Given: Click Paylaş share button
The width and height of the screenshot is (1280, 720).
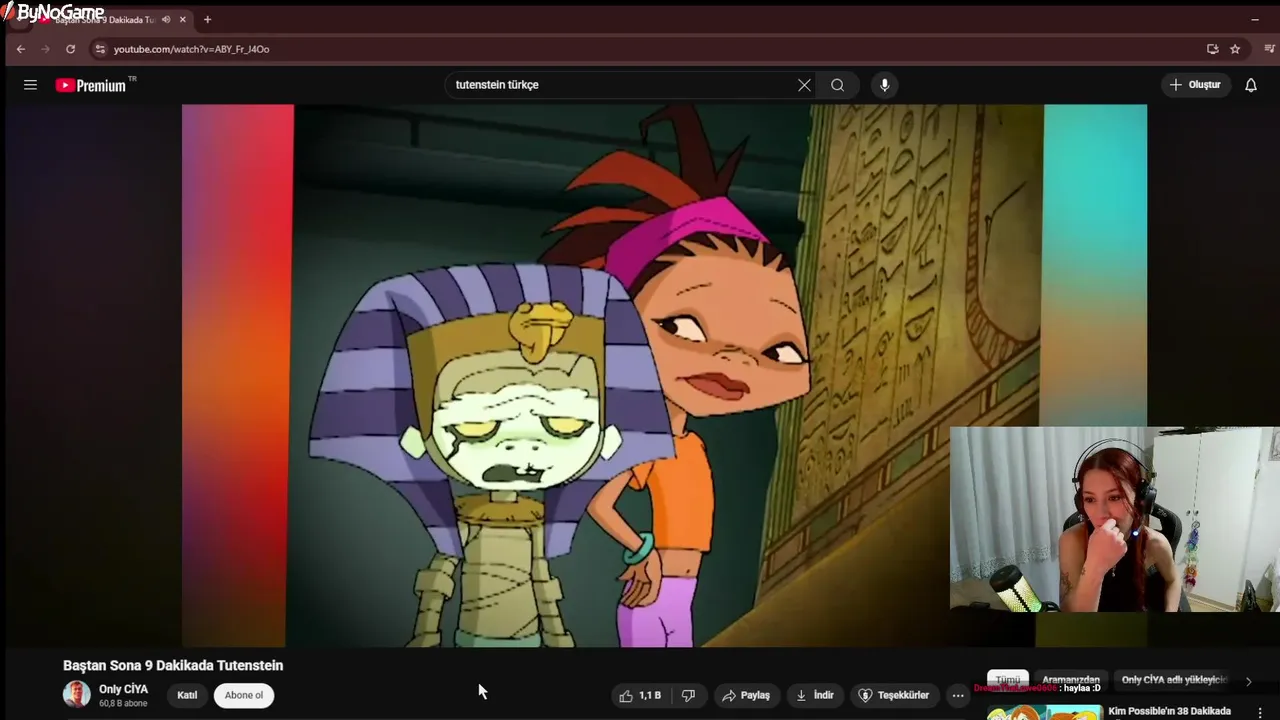Looking at the screenshot, I should coord(746,695).
